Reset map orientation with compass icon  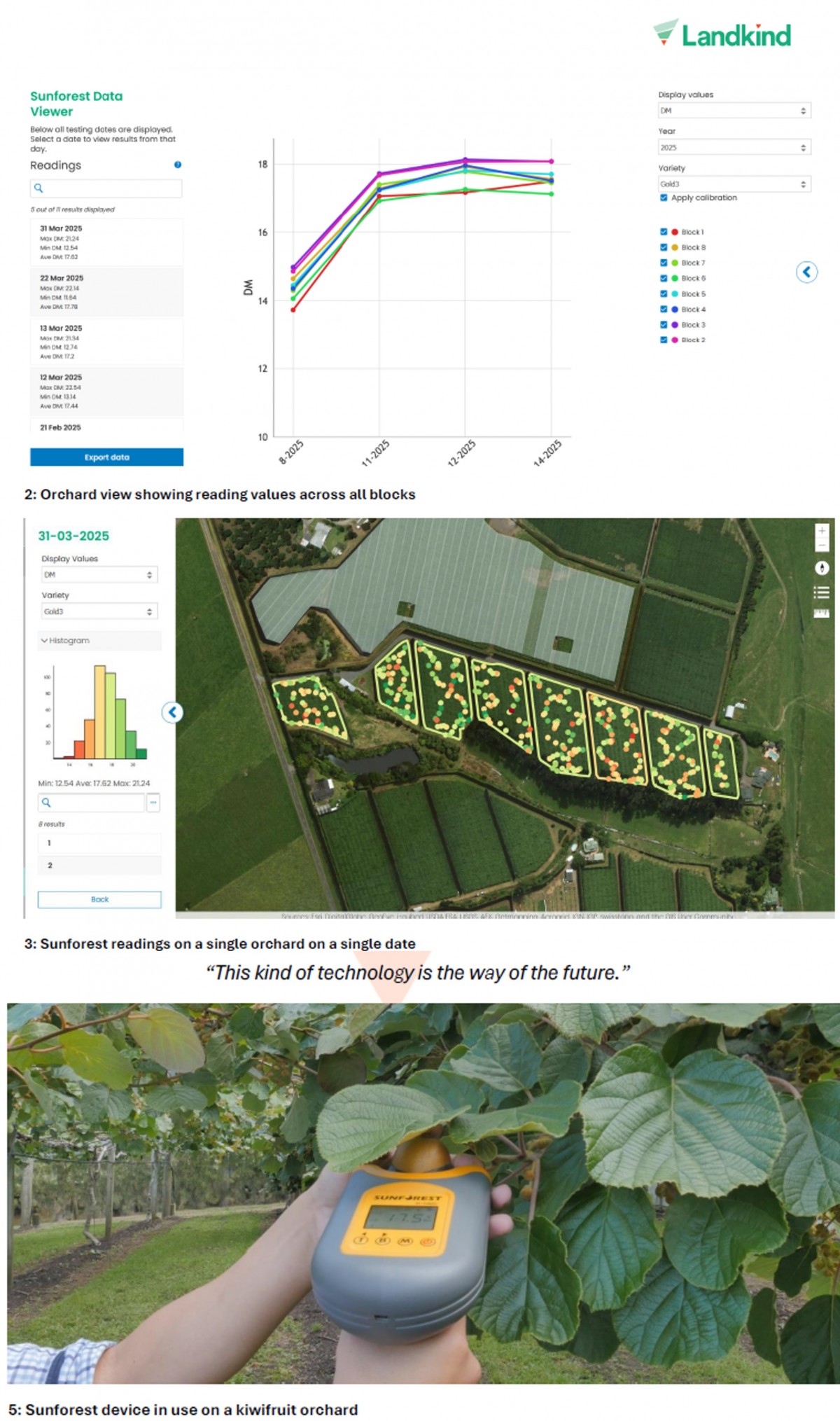822,568
